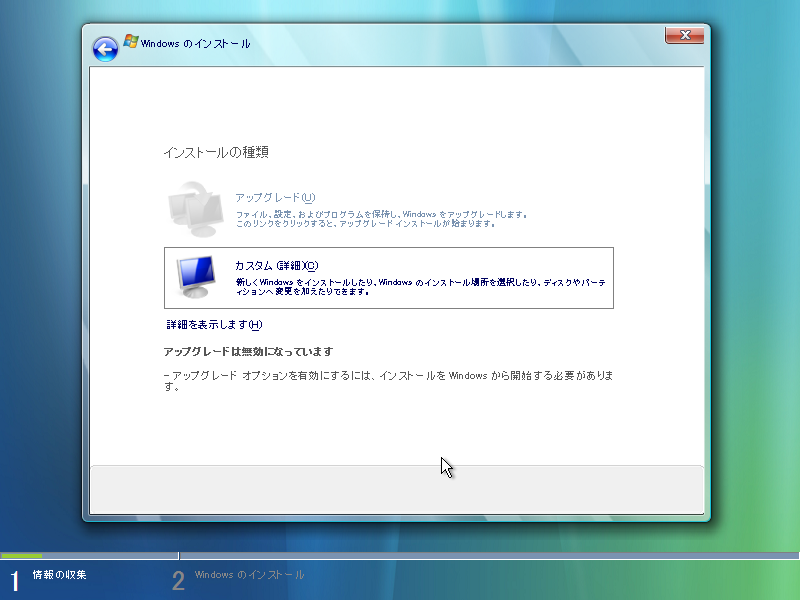Click the blue monitor custom install icon
Image resolution: width=800 pixels, height=600 pixels.
point(196,277)
